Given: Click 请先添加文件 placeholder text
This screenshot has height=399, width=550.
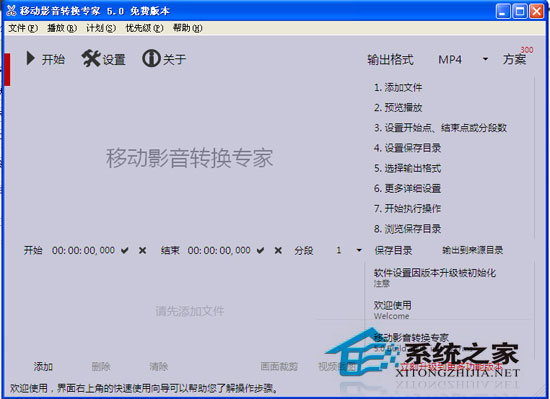Looking at the screenshot, I should (190, 311).
